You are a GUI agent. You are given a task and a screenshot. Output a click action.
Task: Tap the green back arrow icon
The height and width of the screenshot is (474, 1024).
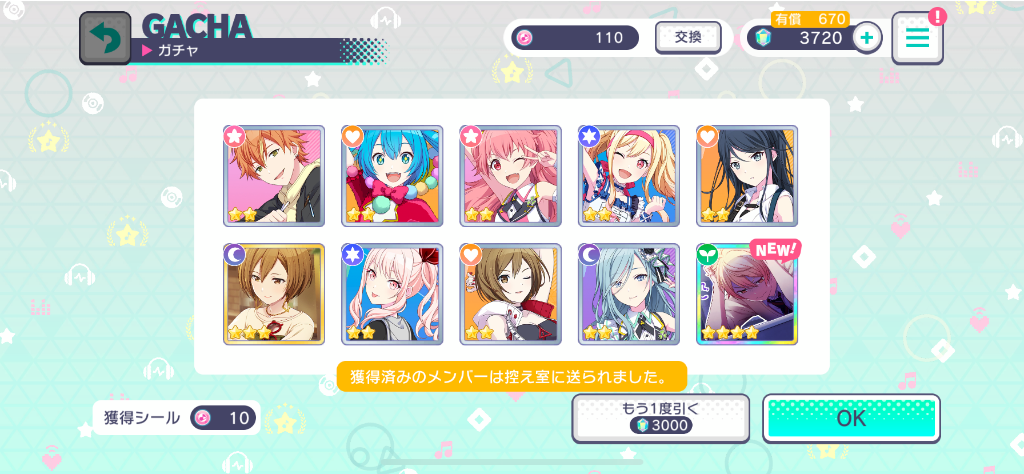pyautogui.click(x=105, y=39)
